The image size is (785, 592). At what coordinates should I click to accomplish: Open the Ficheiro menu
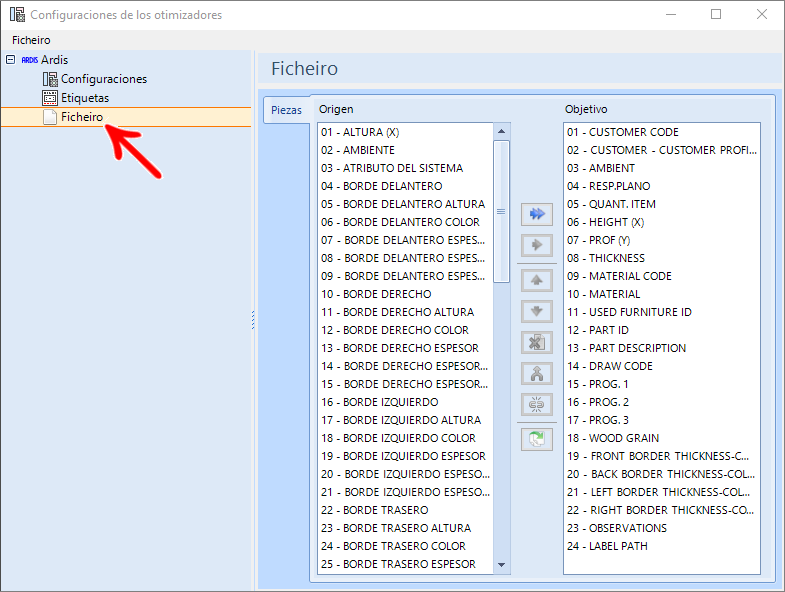(x=31, y=40)
